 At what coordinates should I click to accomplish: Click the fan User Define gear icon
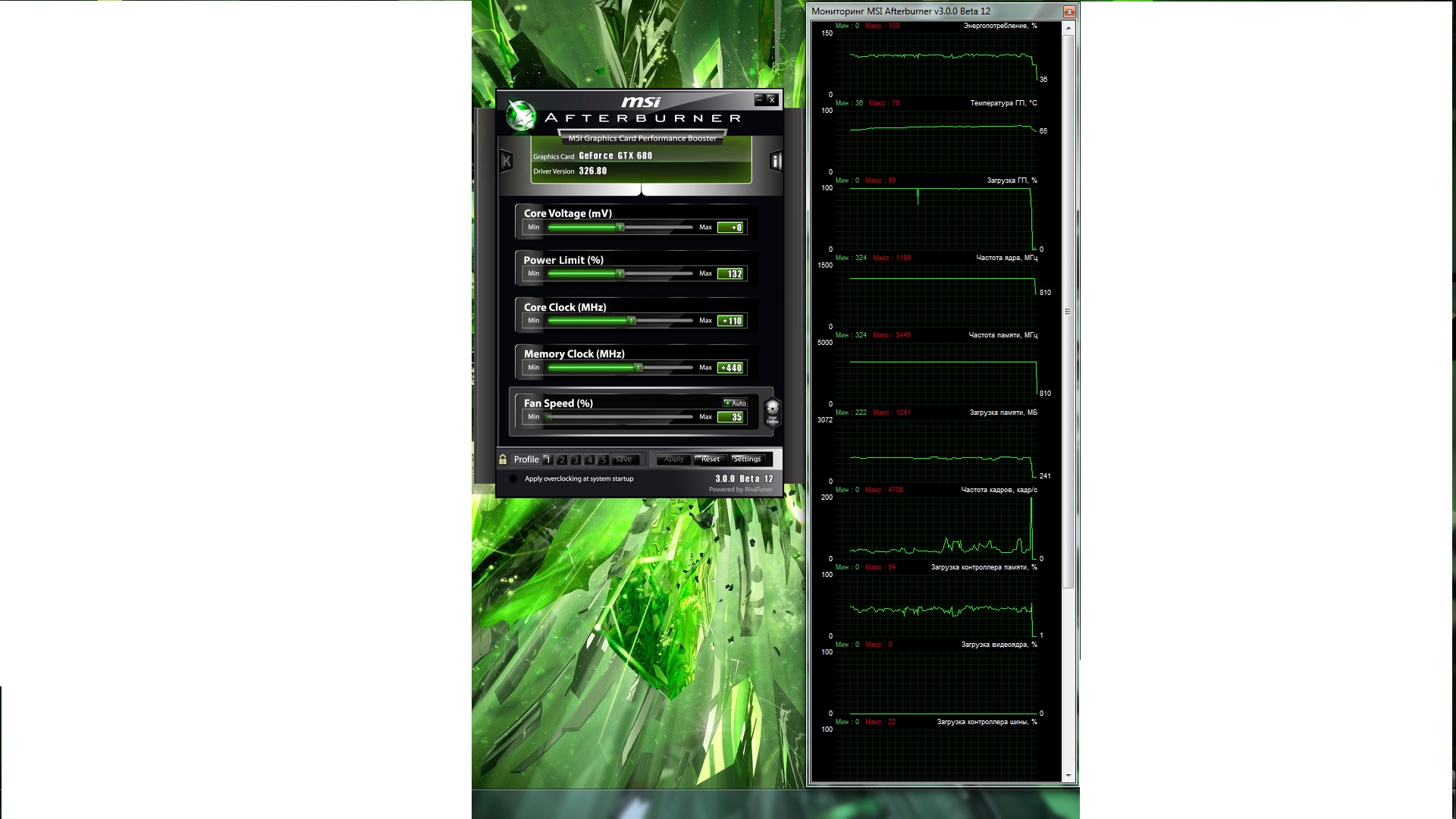[772, 412]
